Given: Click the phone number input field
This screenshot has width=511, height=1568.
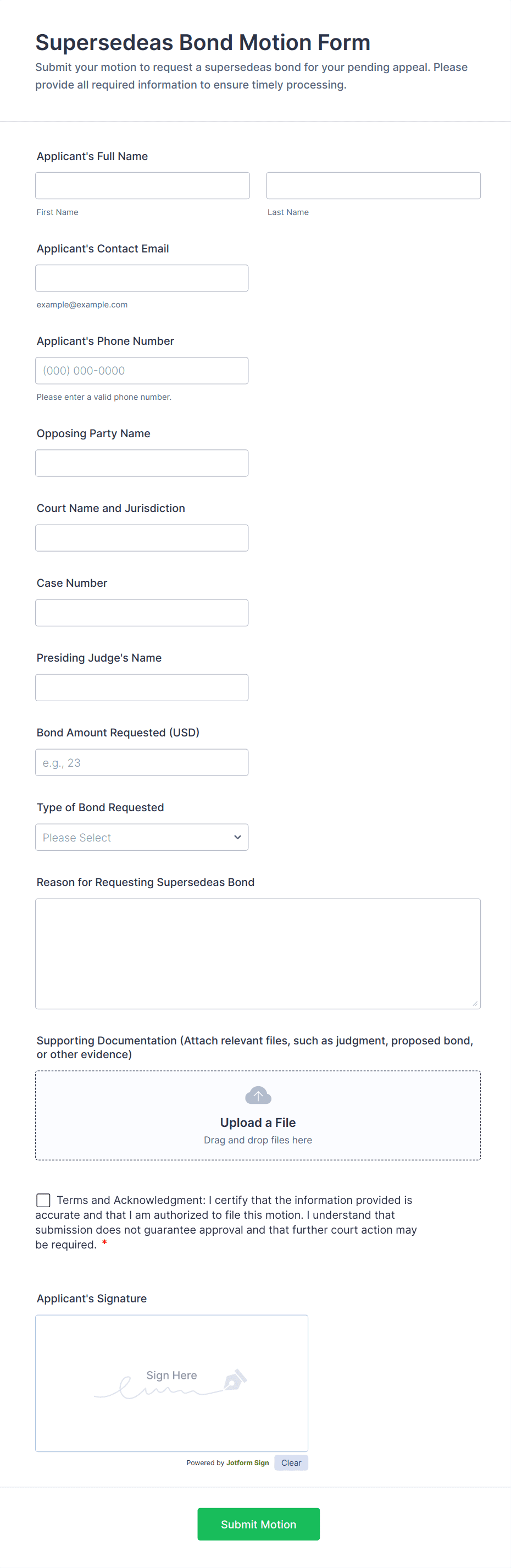Looking at the screenshot, I should pyautogui.click(x=142, y=371).
